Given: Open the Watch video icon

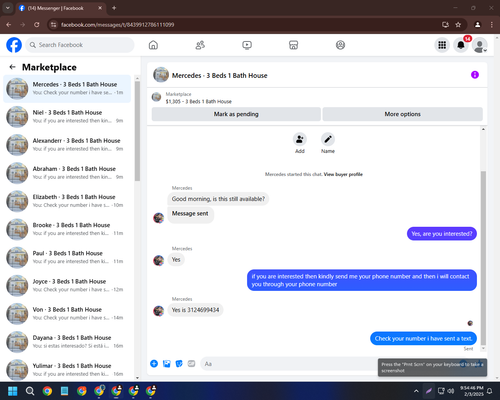Looking at the screenshot, I should click(247, 45).
